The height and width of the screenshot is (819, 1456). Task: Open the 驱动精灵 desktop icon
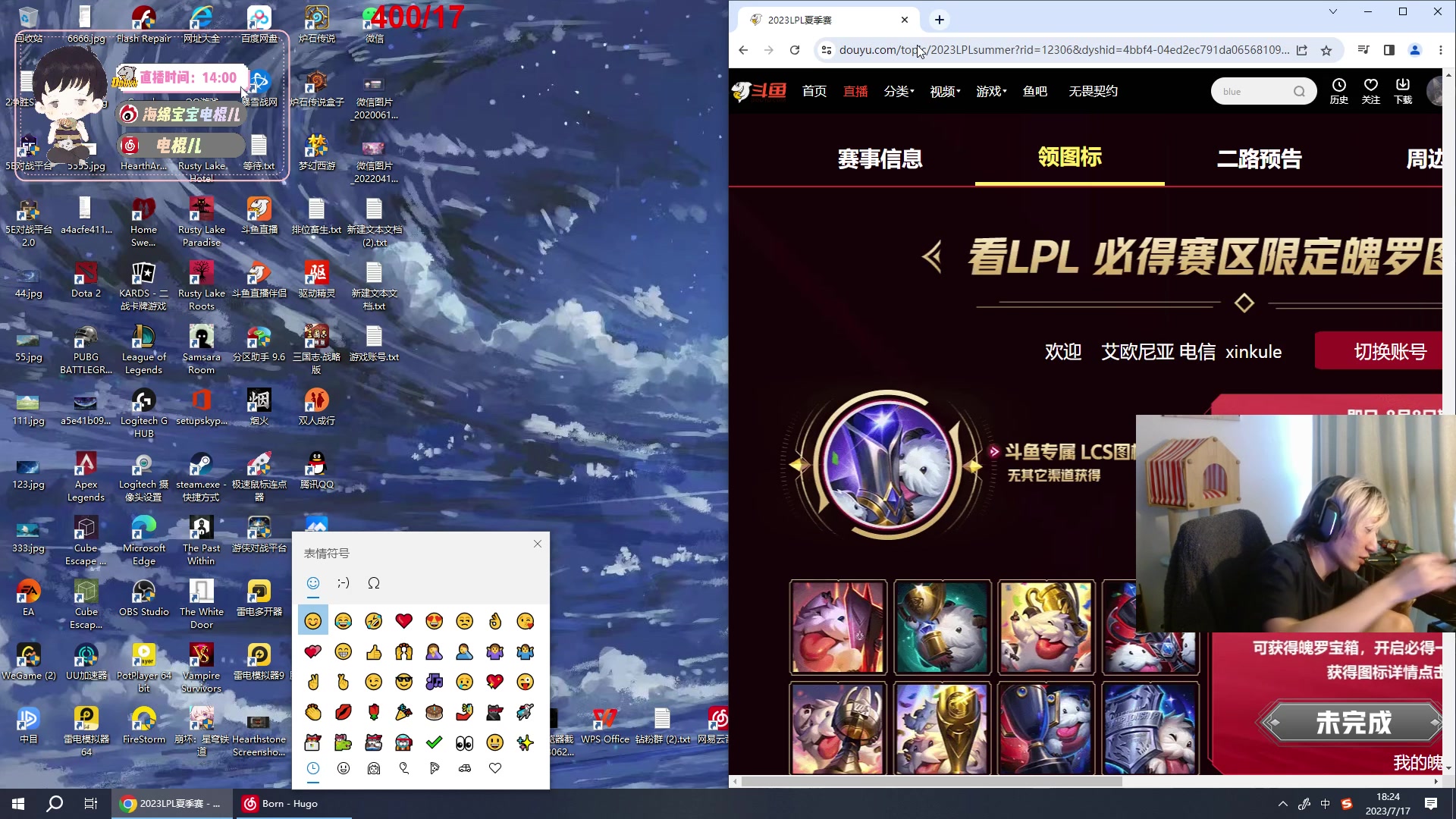[316, 280]
